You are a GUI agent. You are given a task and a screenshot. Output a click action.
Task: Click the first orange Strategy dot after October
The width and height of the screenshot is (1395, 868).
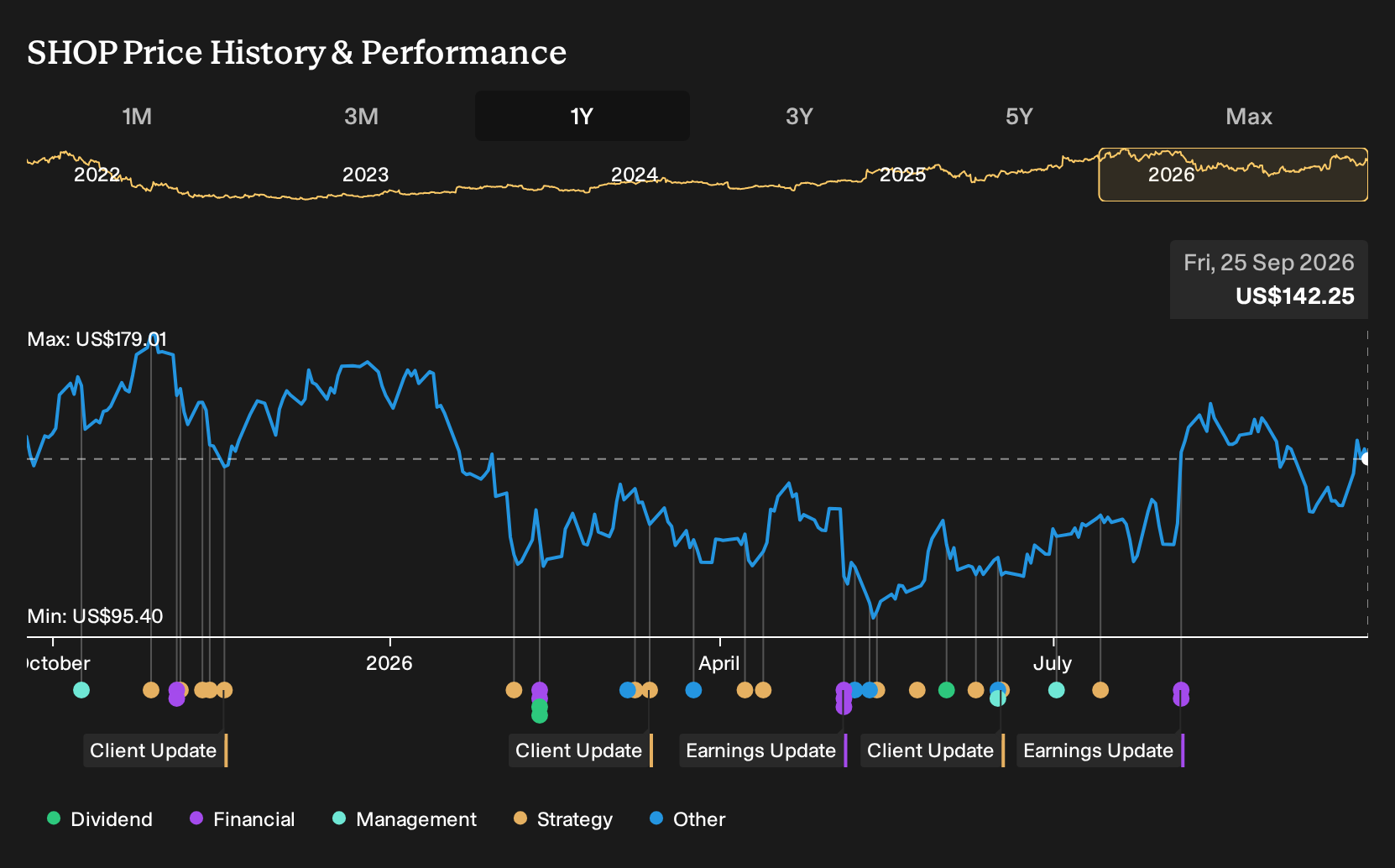pos(151,690)
